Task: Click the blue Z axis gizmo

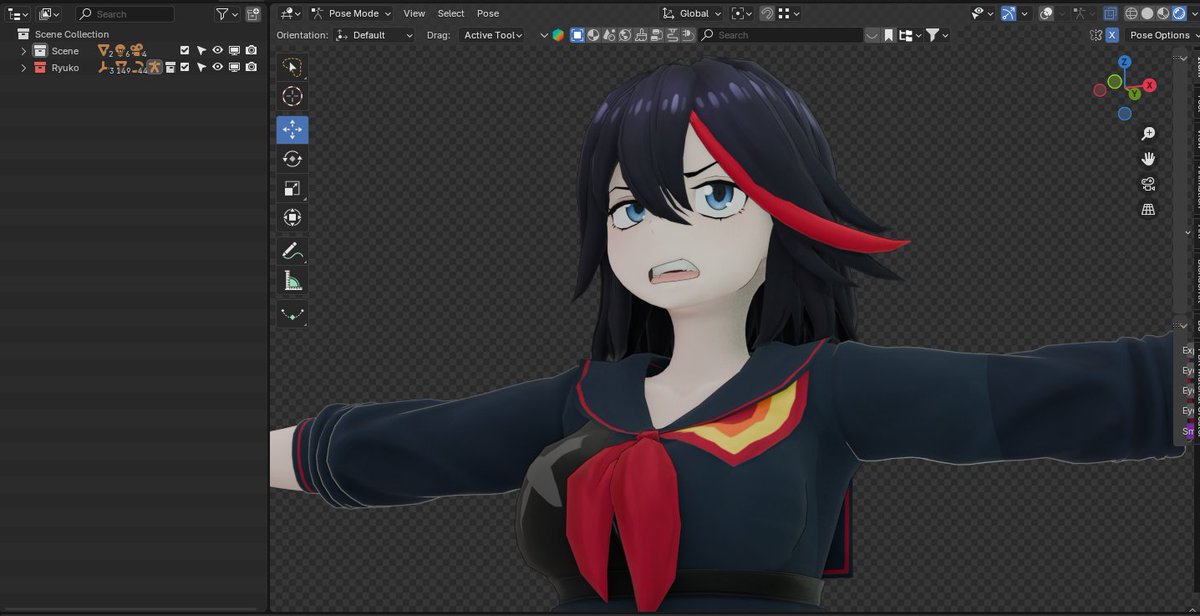Action: [1125, 62]
